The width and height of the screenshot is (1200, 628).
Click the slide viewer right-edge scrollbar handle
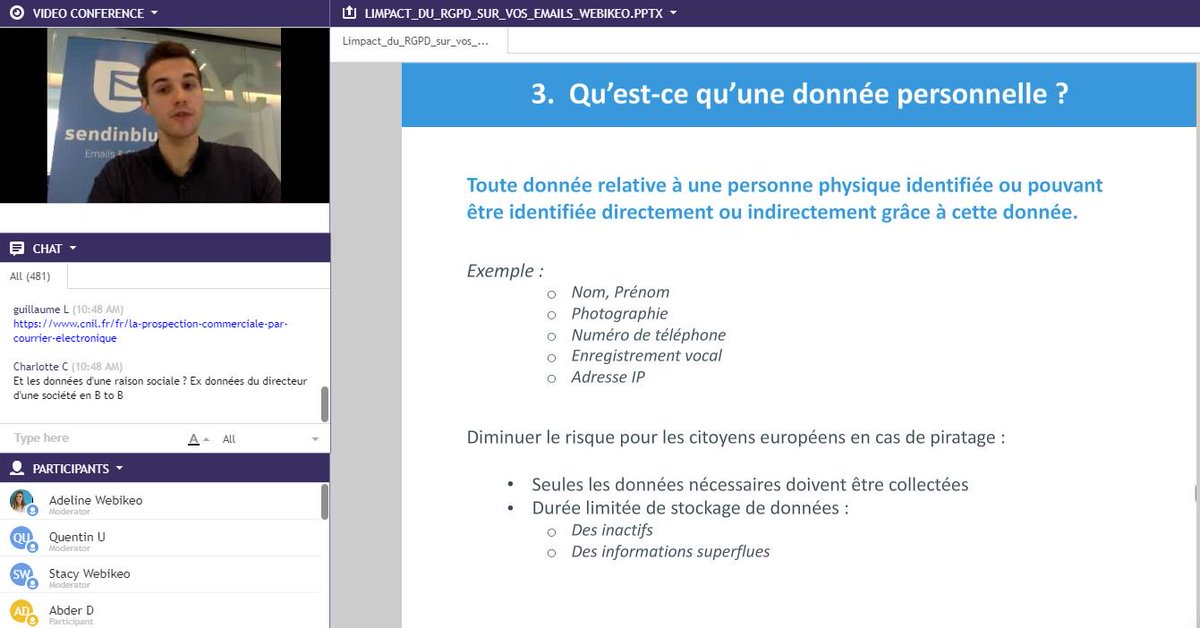click(x=1196, y=492)
